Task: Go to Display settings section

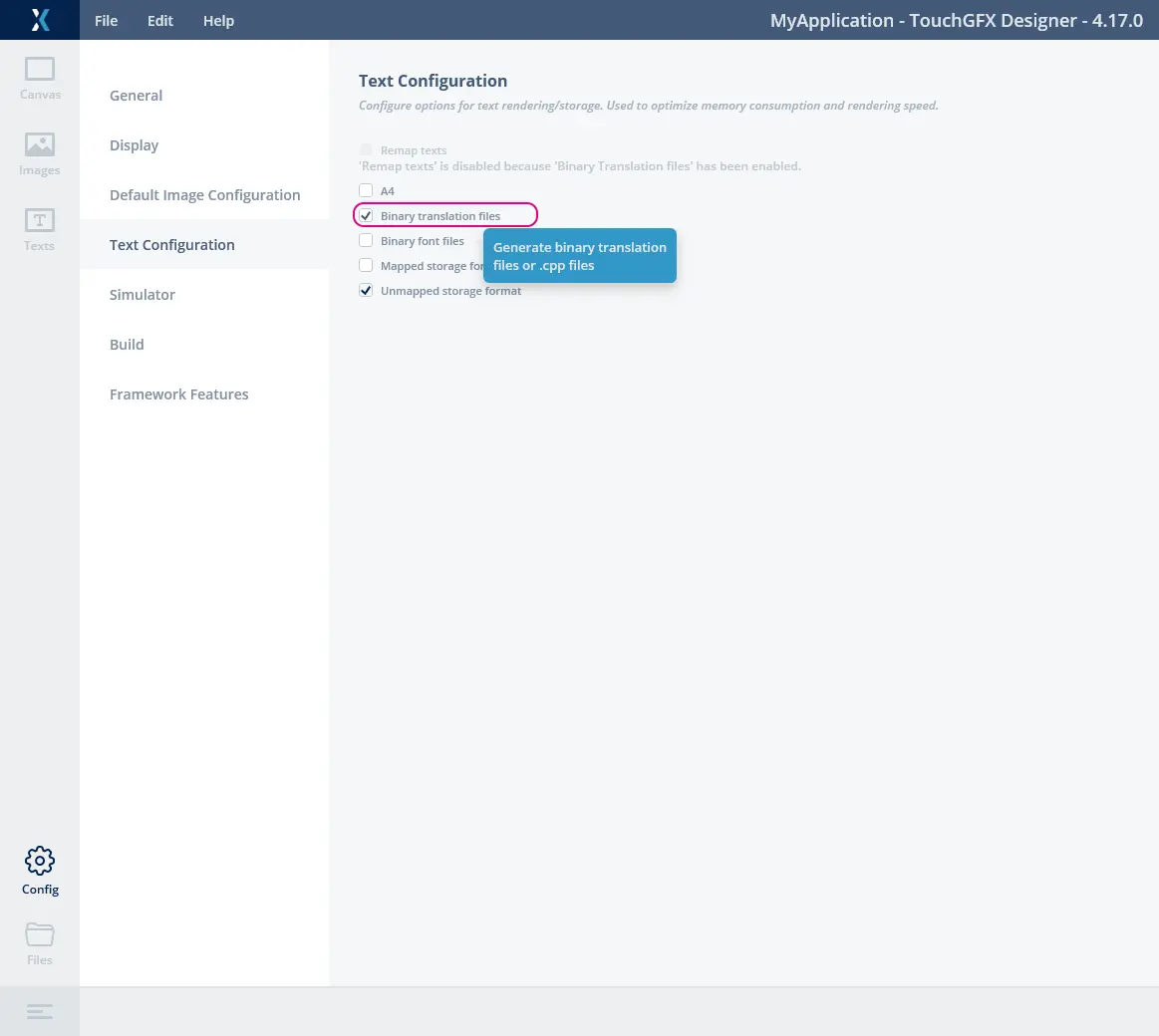Action: coord(134,145)
